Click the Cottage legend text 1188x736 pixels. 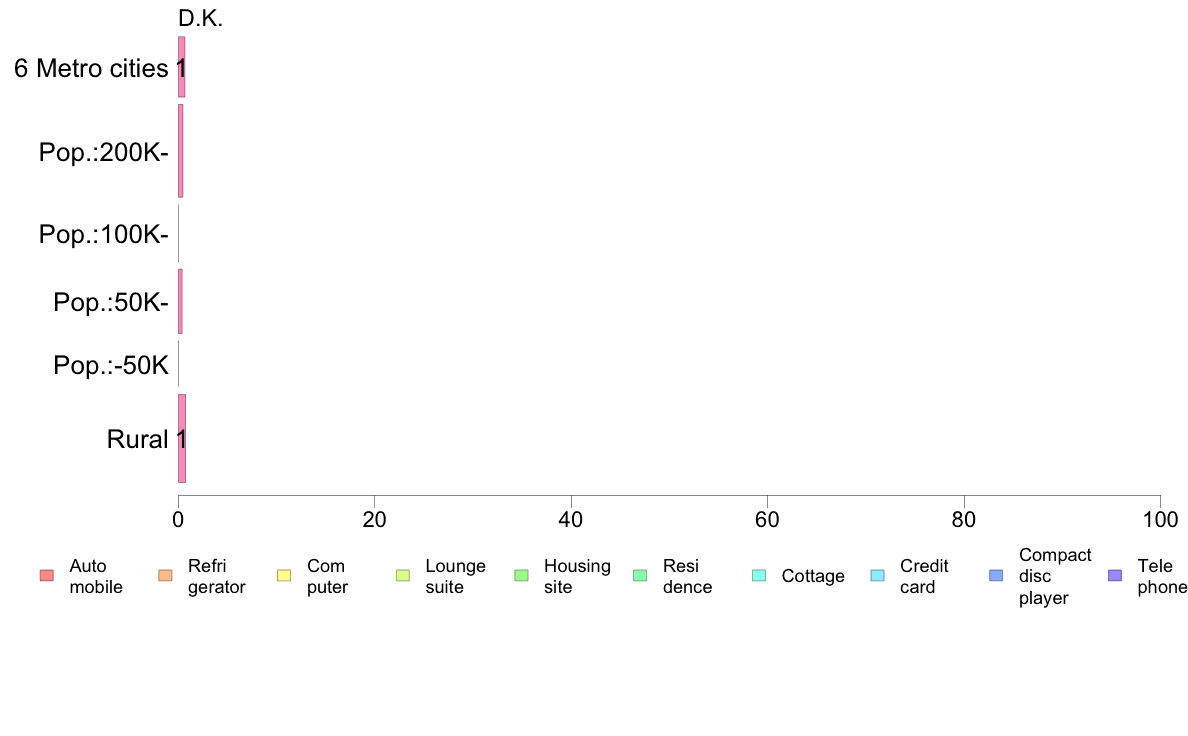click(x=813, y=576)
